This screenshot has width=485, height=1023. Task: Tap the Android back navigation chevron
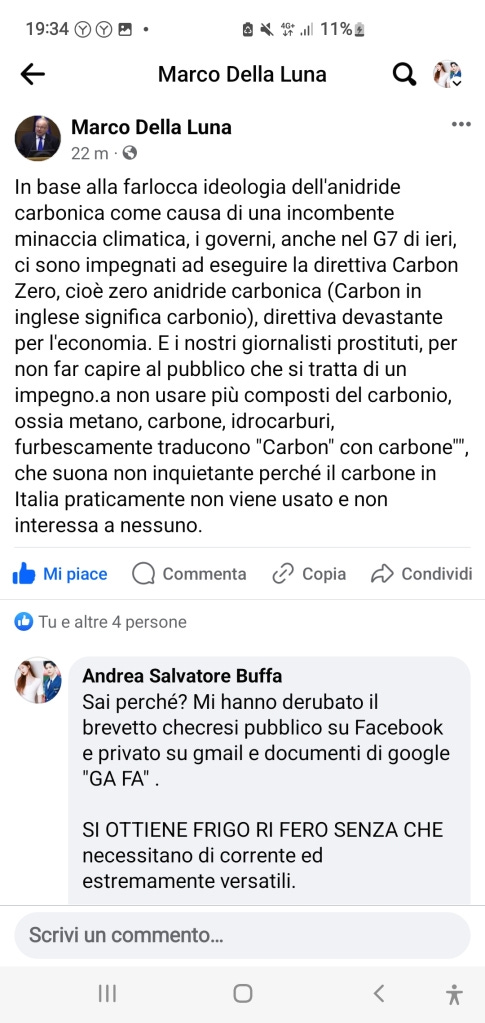[x=379, y=994]
